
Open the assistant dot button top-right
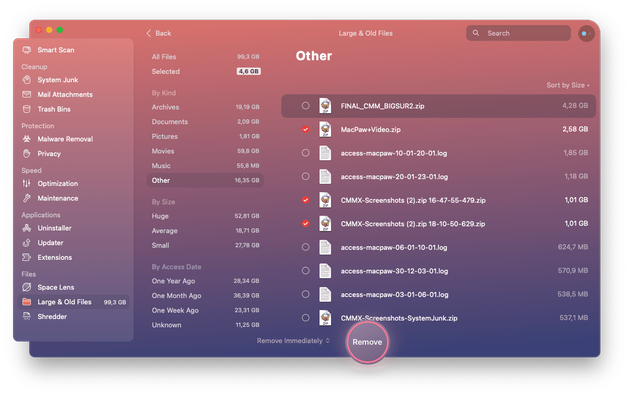coord(586,33)
